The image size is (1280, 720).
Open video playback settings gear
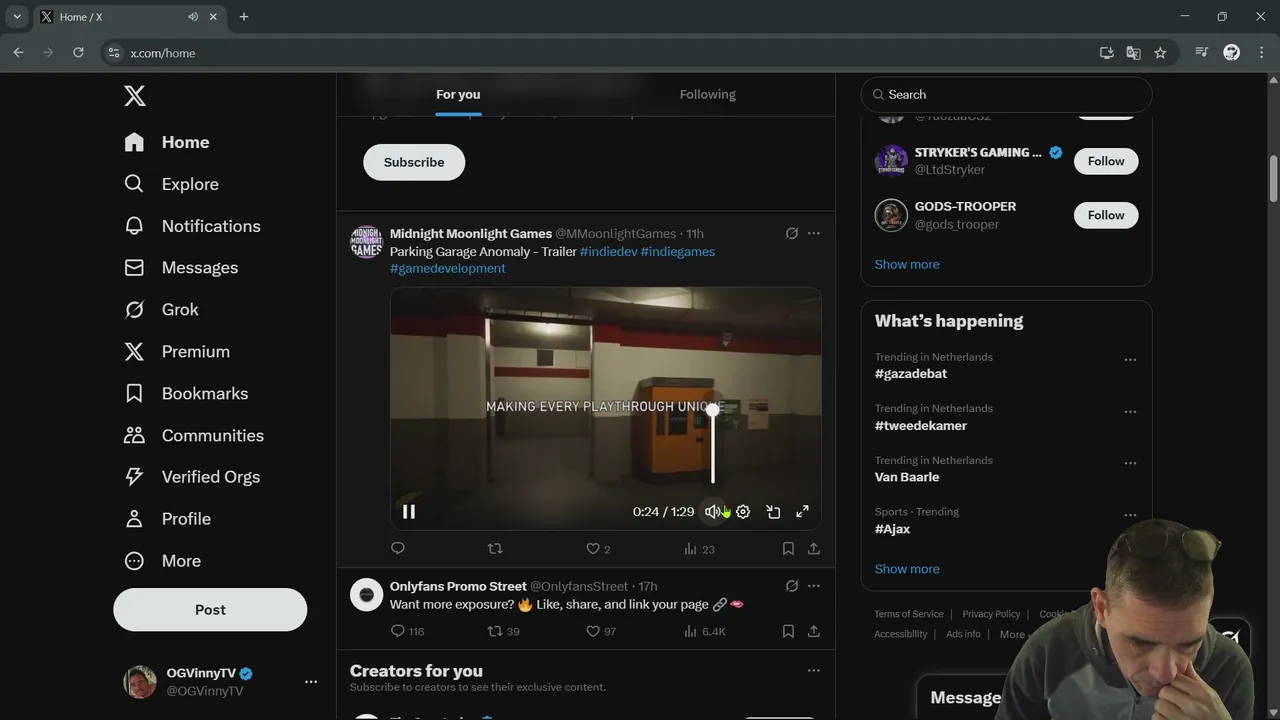743,512
